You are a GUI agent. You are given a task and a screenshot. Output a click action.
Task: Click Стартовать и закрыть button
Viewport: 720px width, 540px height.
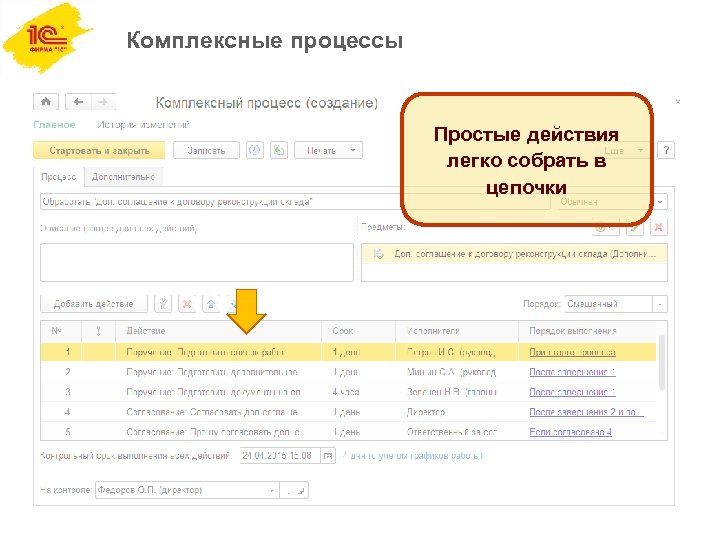[99, 150]
